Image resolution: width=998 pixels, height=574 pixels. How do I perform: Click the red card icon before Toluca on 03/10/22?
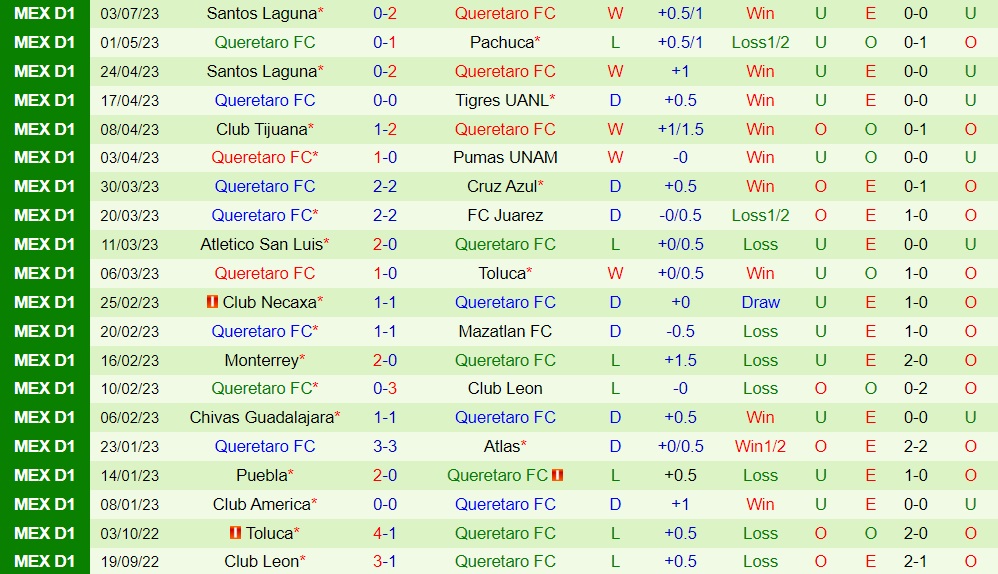click(236, 533)
